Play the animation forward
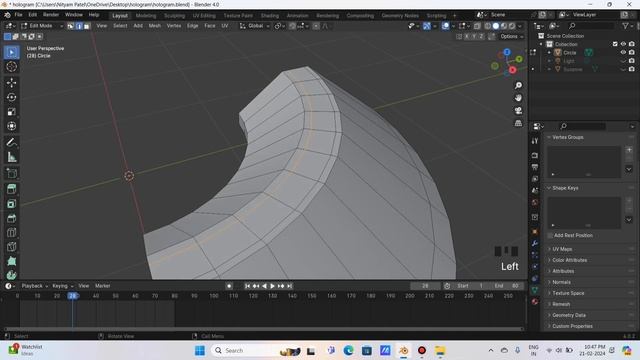The height and width of the screenshot is (360, 640). click(273, 286)
